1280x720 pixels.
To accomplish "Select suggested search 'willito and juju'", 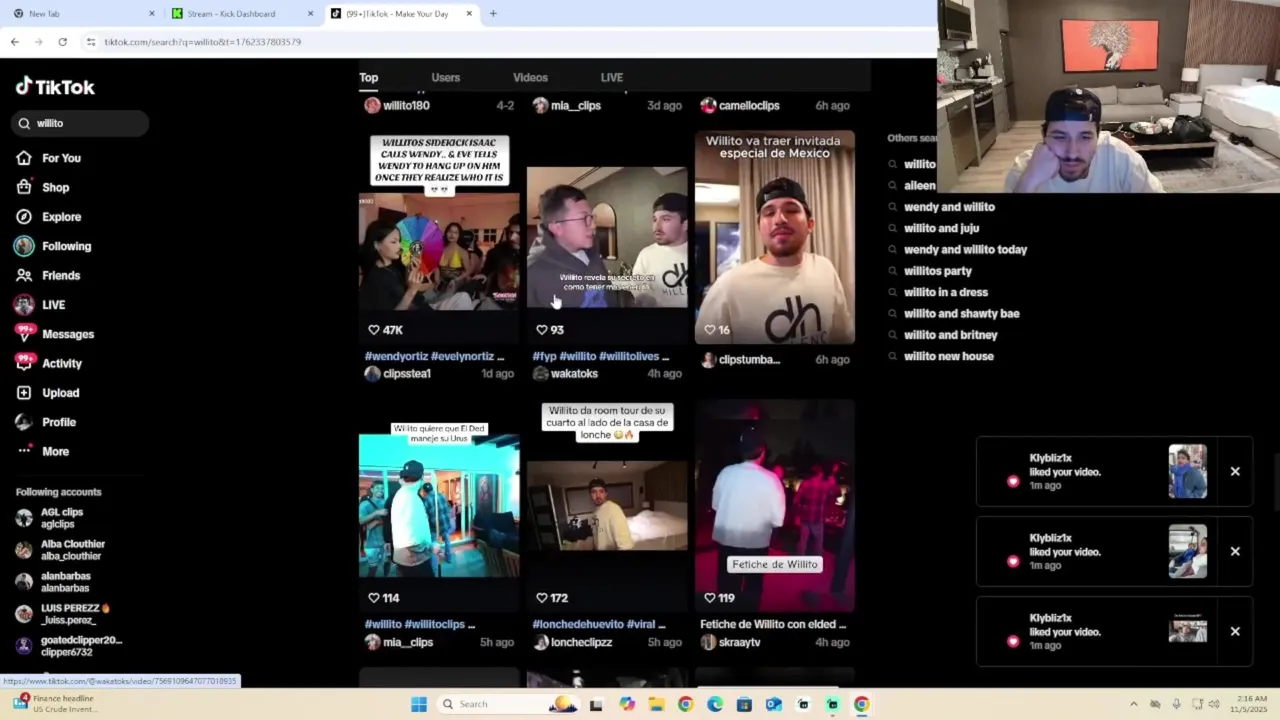I will [x=941, y=228].
